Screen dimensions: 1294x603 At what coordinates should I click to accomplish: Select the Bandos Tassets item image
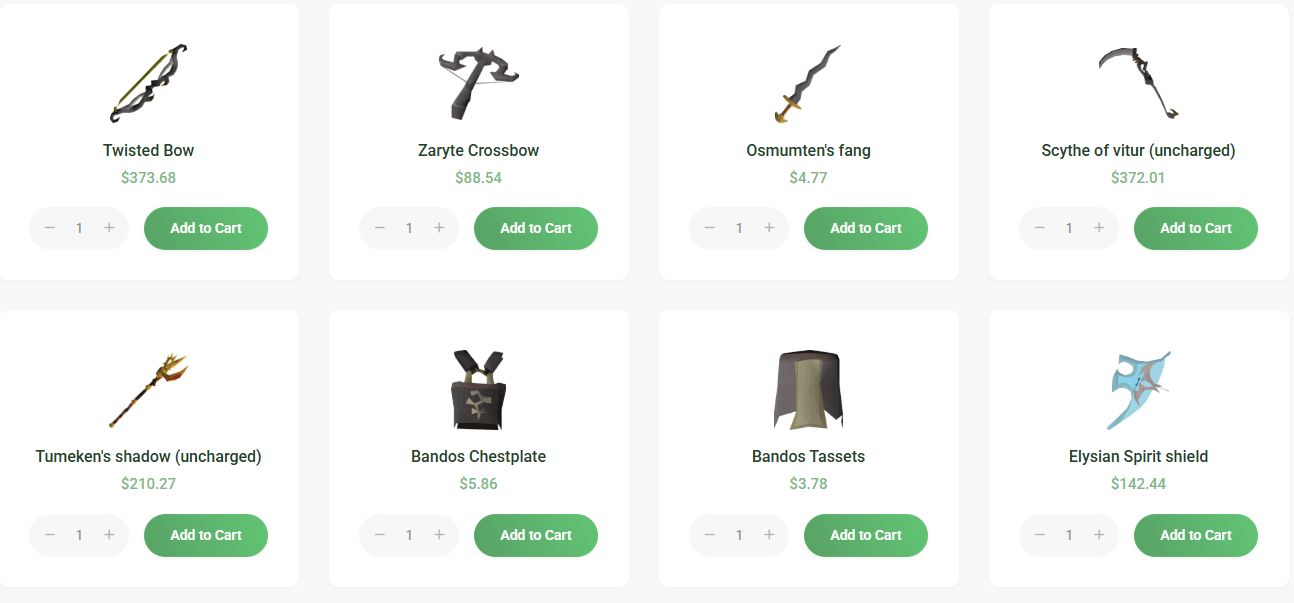click(x=808, y=390)
